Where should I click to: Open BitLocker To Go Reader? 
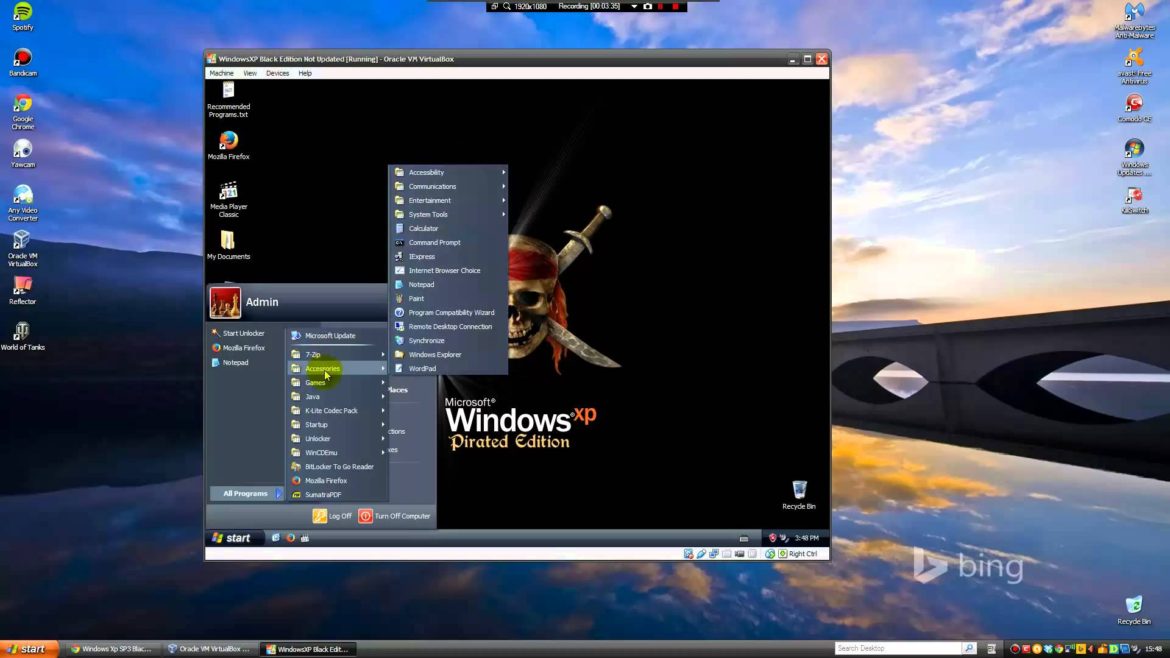(337, 467)
